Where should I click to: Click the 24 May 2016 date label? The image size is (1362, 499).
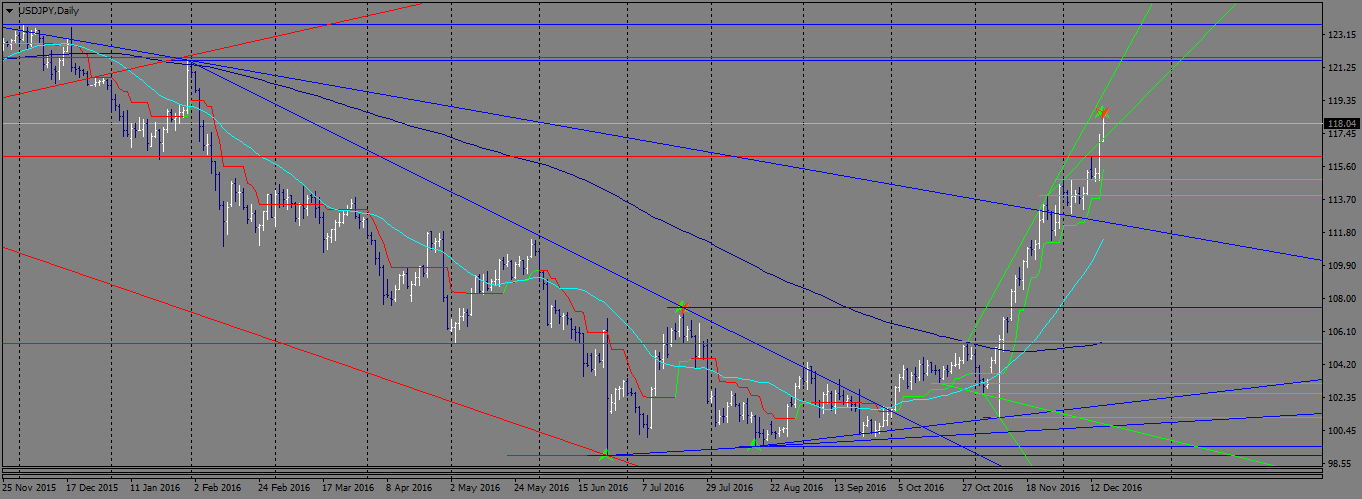pyautogui.click(x=541, y=488)
